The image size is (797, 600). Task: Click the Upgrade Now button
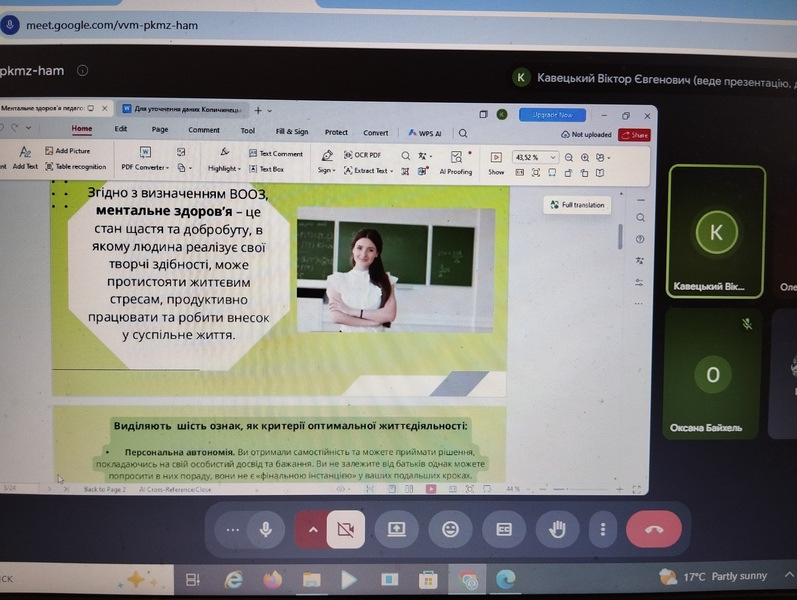552,115
